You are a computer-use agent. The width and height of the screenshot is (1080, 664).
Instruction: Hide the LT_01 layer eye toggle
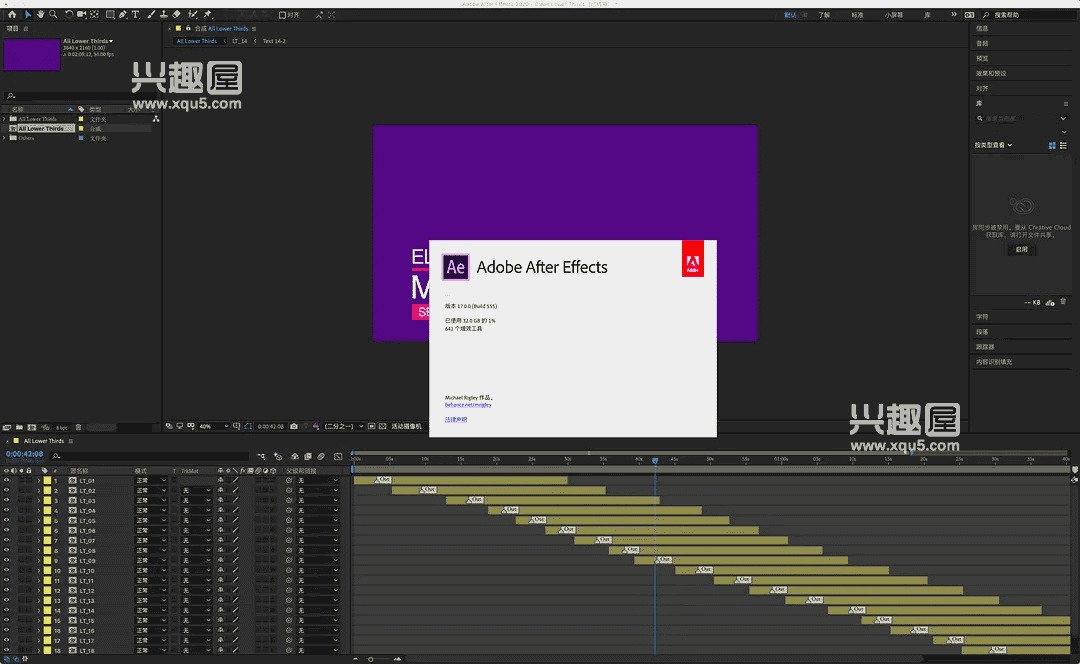pos(7,480)
